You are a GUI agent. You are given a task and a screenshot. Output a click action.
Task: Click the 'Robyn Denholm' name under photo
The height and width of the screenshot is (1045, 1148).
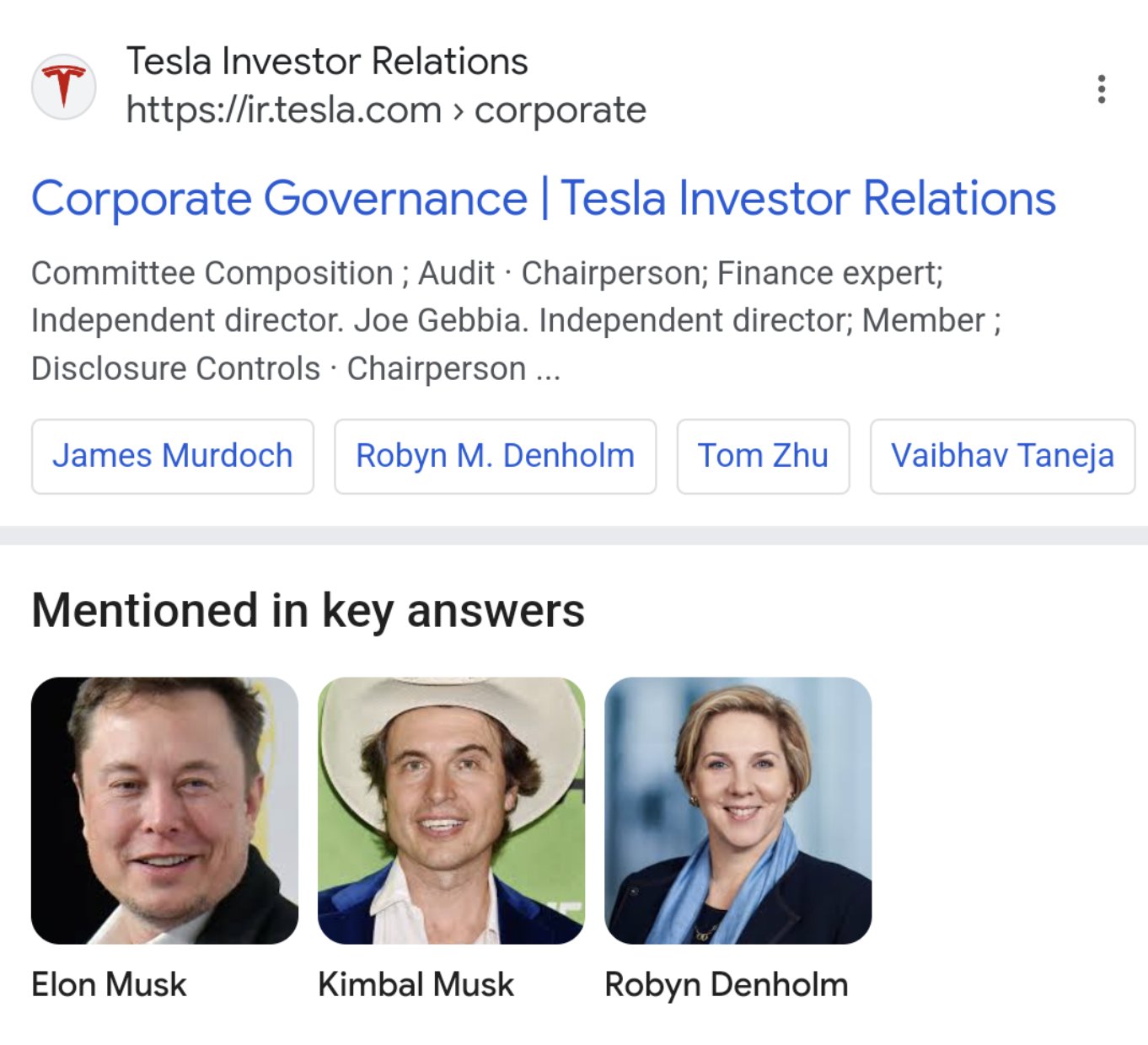click(726, 984)
